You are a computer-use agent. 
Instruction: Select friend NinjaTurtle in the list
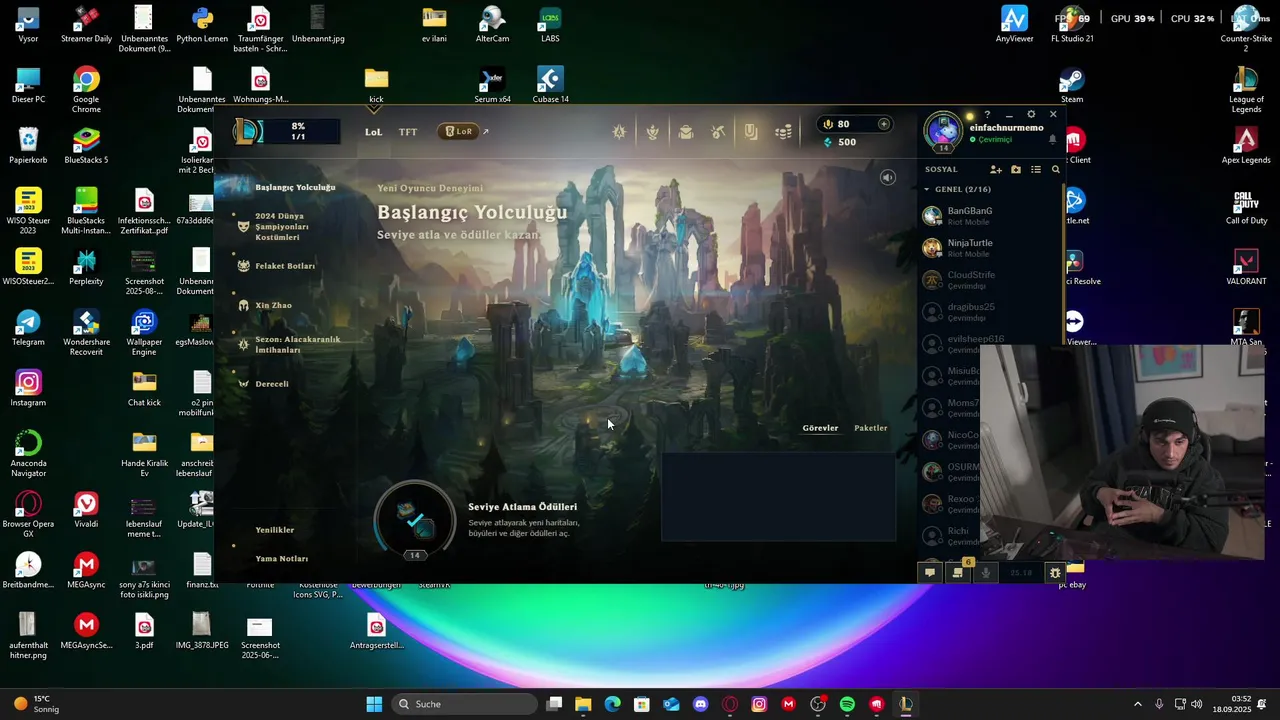tap(990, 248)
